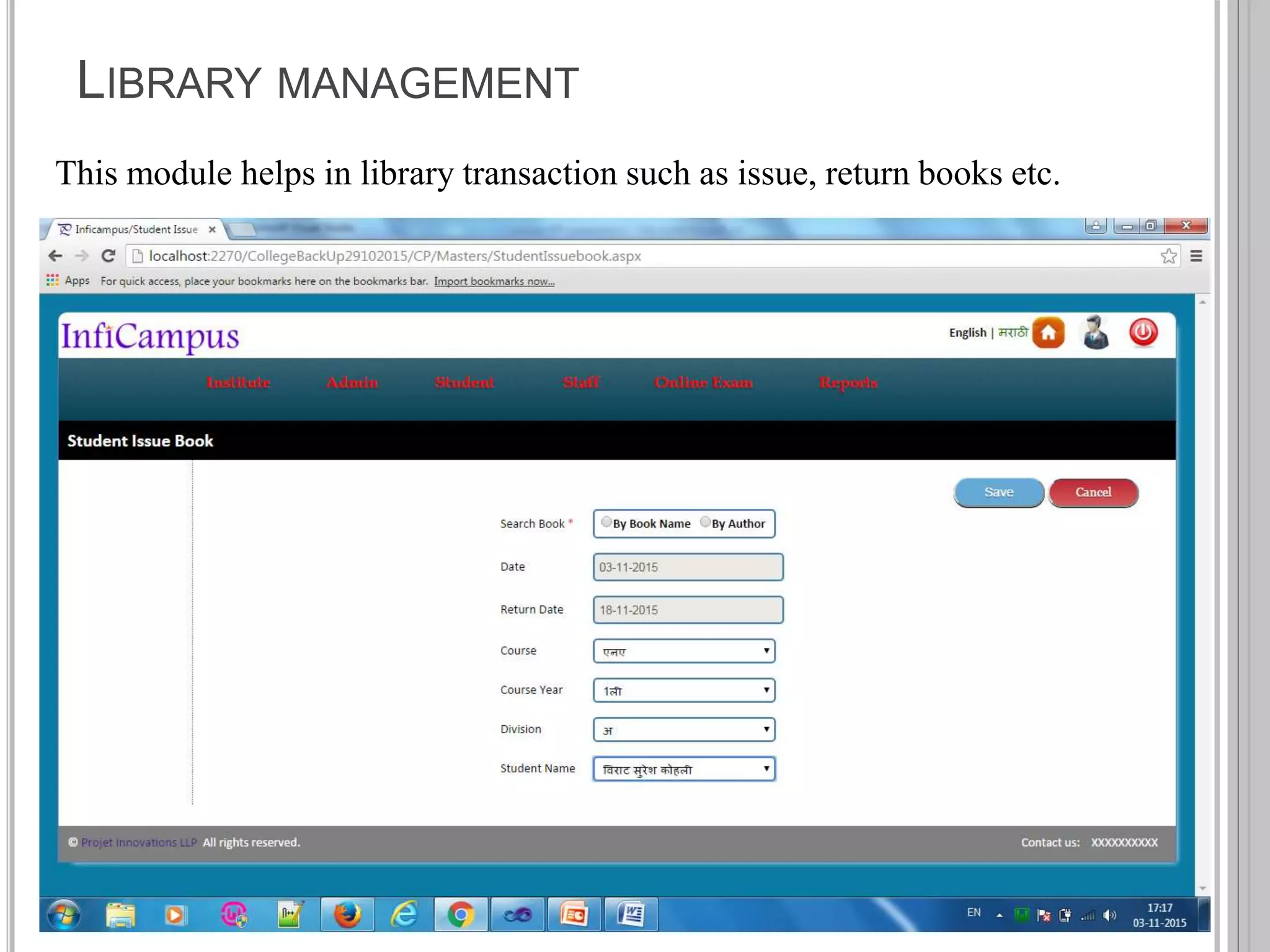
Task: Click the red power logout icon
Action: click(1143, 332)
